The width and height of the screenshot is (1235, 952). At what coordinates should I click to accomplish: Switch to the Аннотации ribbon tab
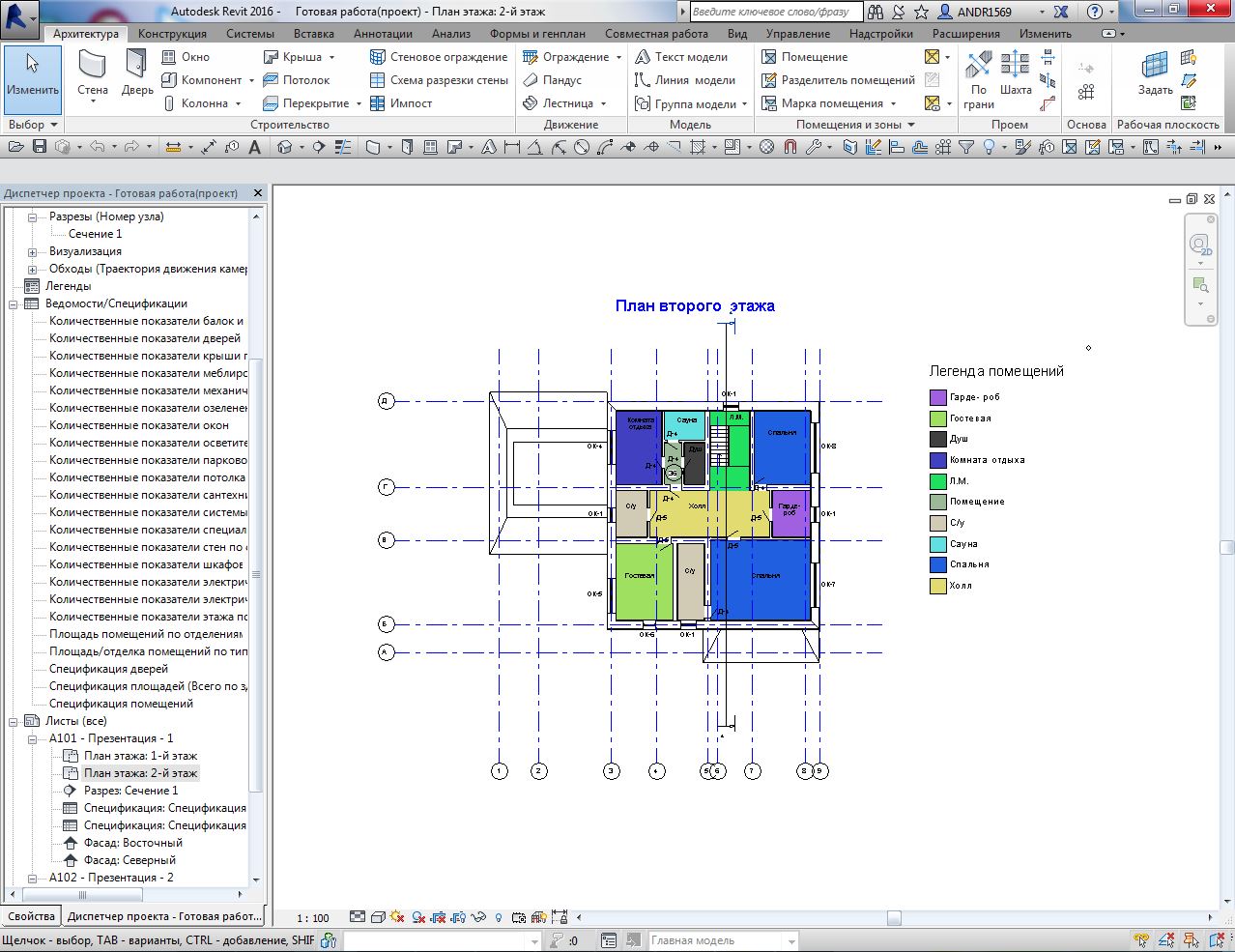(x=383, y=34)
